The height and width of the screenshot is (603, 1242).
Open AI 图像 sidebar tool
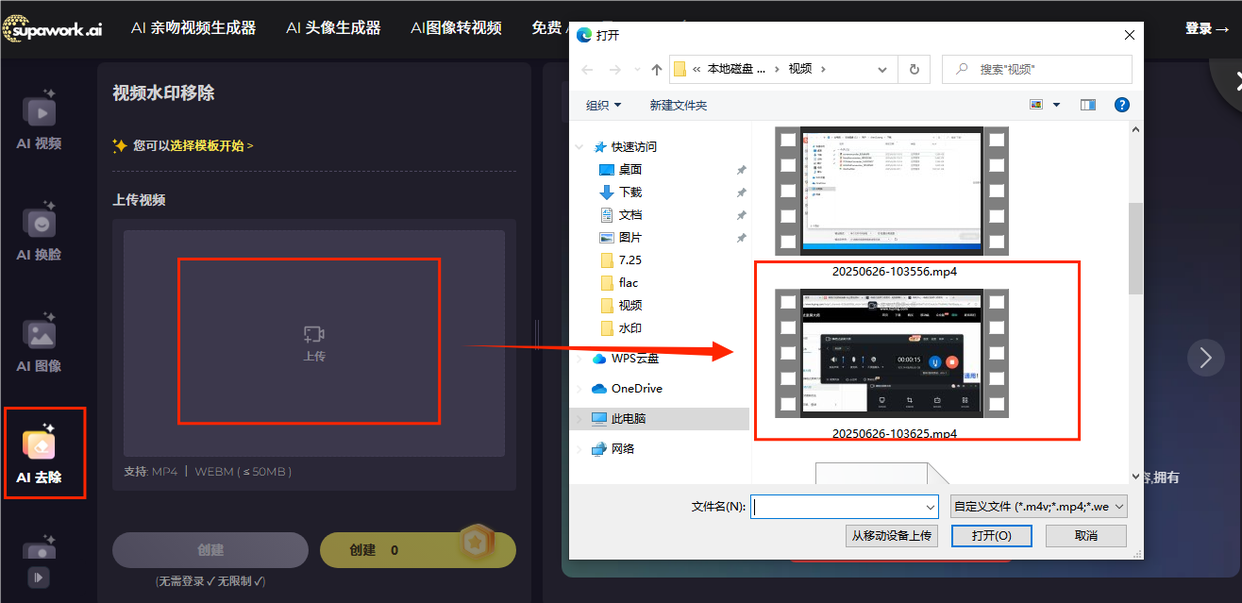point(39,343)
